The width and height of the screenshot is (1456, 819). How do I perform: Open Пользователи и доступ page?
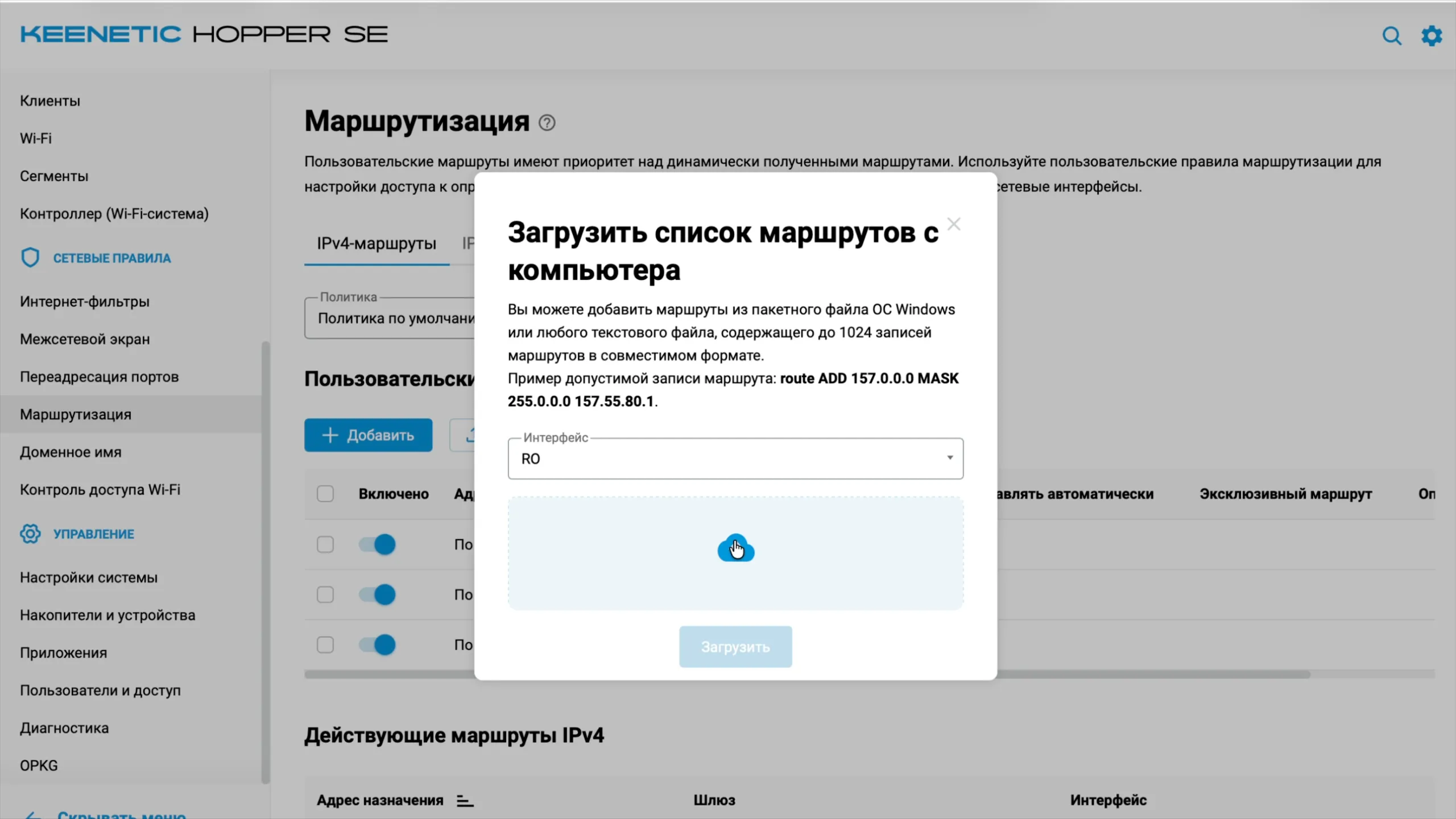(100, 690)
